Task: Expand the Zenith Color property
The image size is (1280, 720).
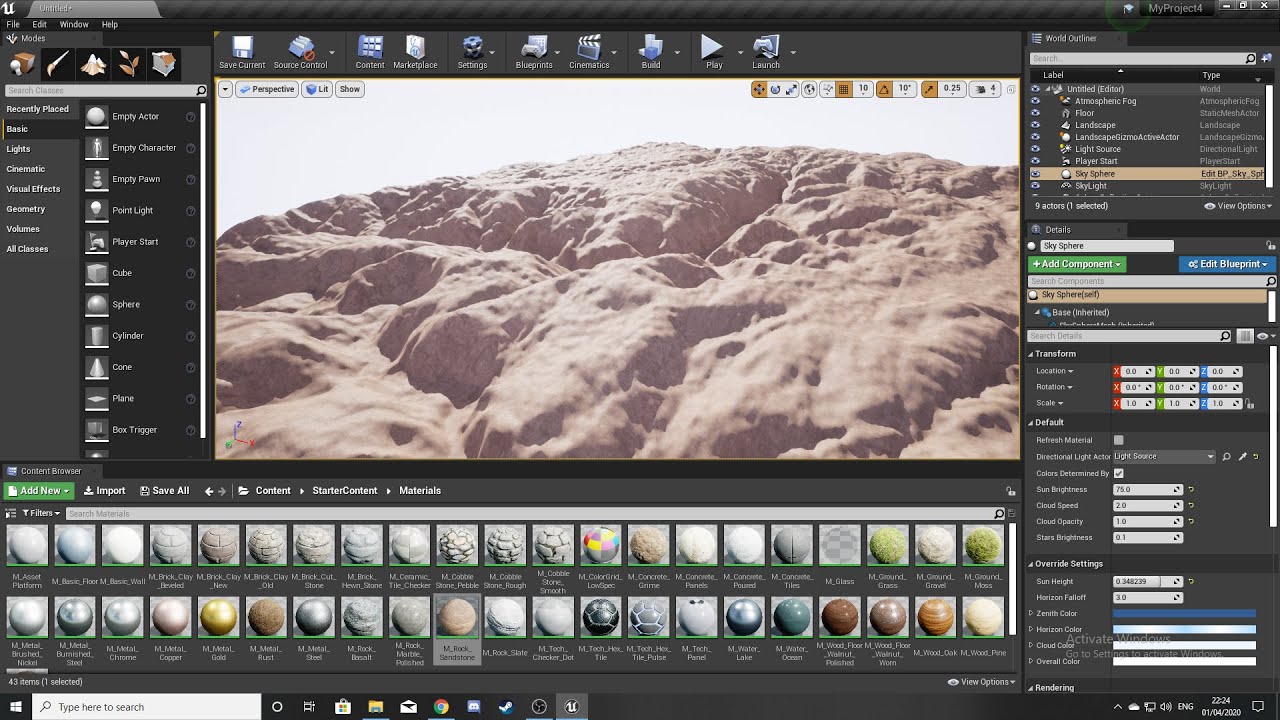Action: (1031, 613)
